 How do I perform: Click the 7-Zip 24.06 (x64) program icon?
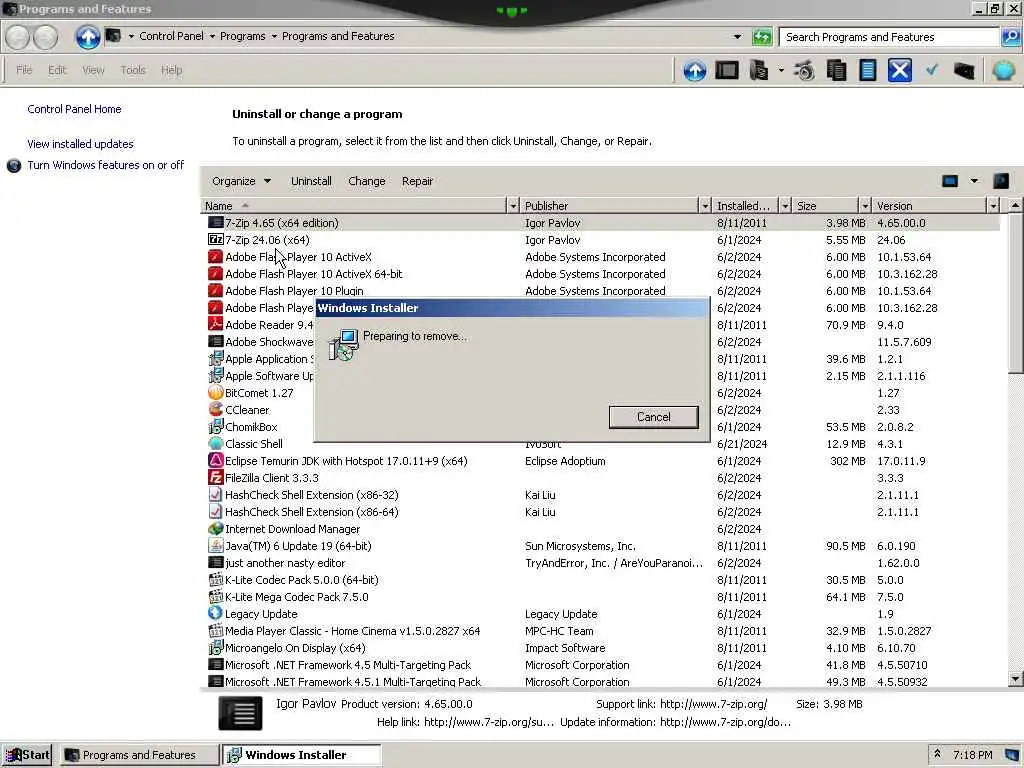(216, 240)
